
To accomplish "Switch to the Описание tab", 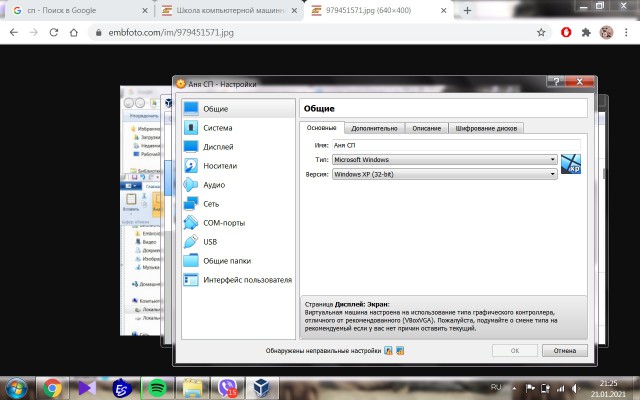I will [427, 128].
